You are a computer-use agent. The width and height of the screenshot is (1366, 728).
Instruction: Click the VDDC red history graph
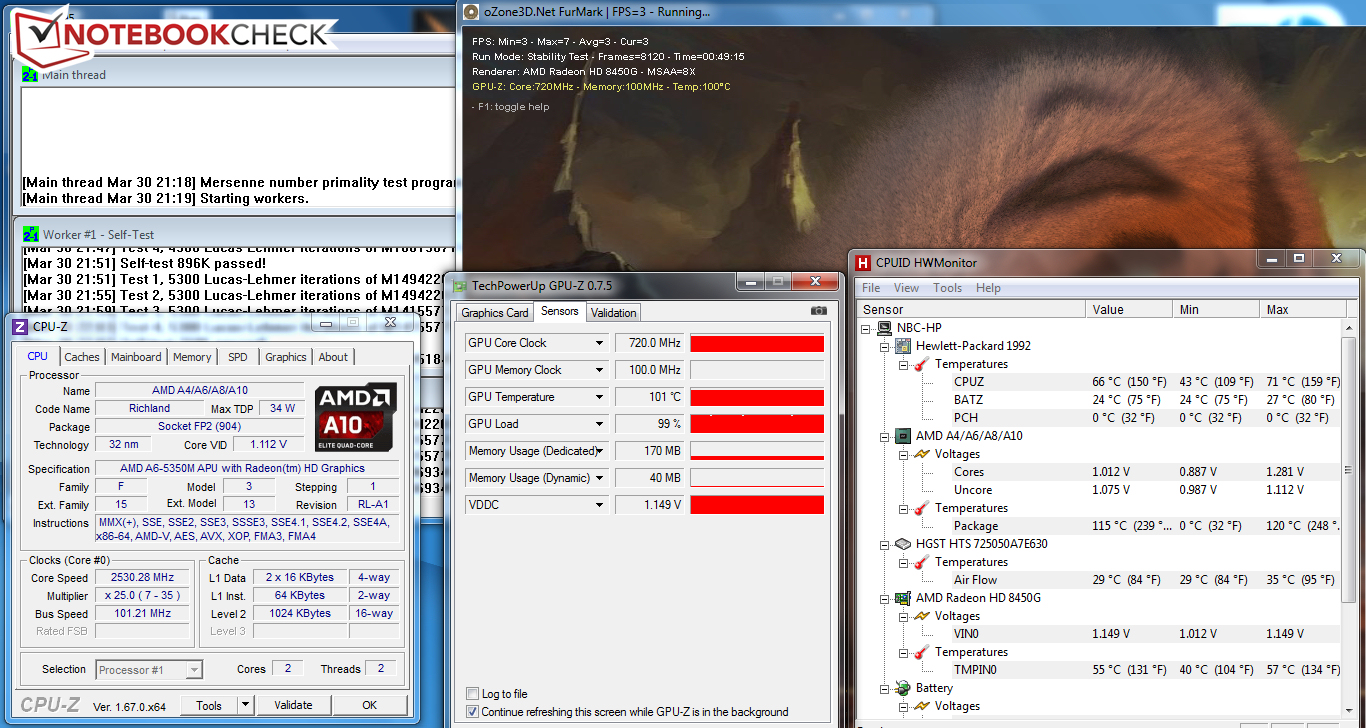(x=757, y=505)
